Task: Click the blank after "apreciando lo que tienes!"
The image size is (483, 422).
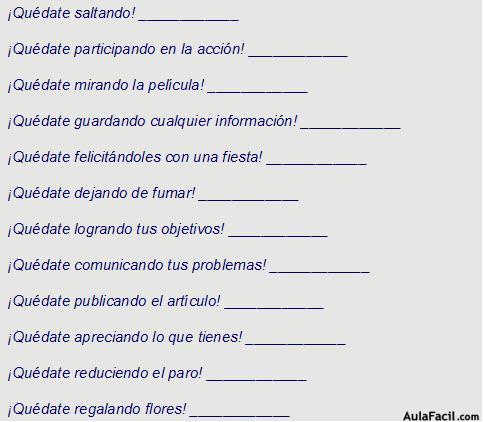Action: coord(295,341)
